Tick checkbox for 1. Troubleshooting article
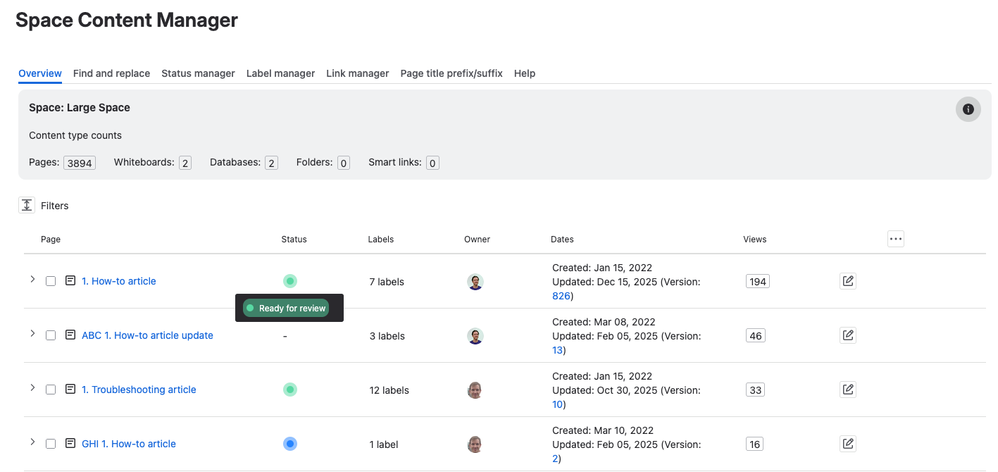998x472 pixels. click(50, 389)
